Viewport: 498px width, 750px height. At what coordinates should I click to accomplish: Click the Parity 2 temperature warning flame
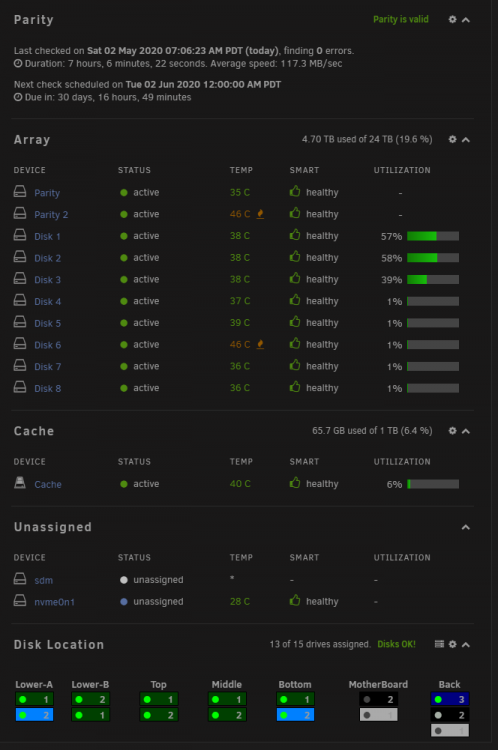point(260,214)
